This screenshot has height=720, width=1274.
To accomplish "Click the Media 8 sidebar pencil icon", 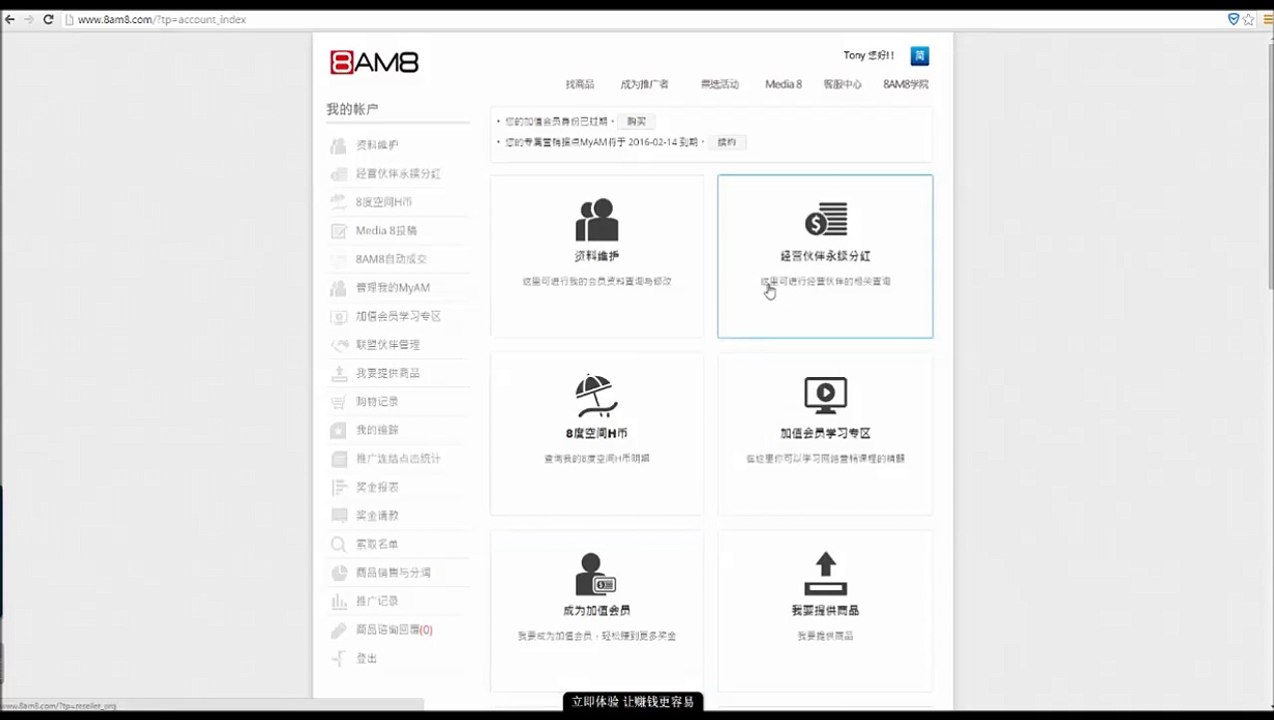I will (338, 231).
